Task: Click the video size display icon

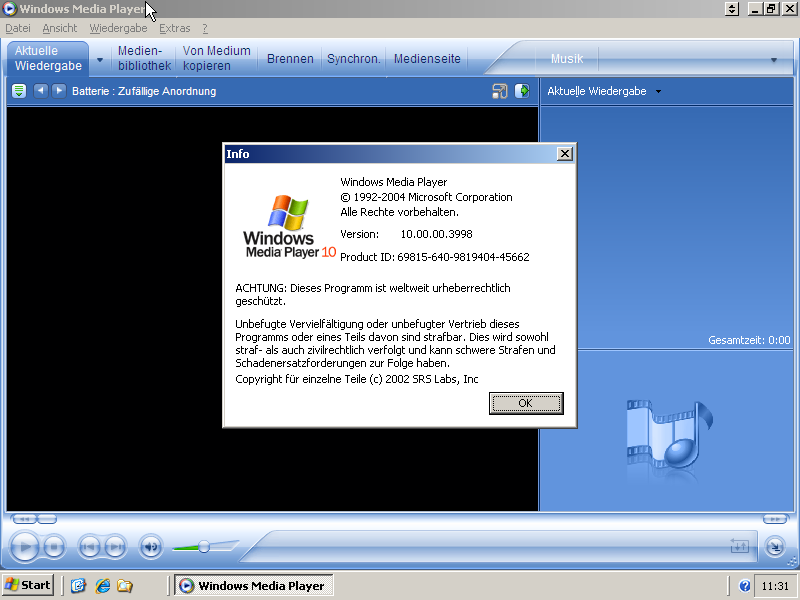Action: [500, 91]
